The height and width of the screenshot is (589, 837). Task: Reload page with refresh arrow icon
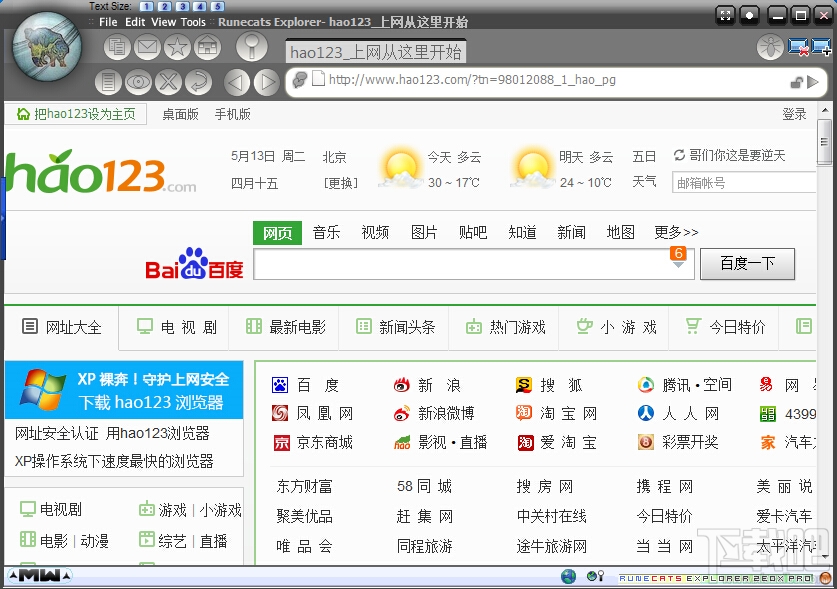coord(199,82)
